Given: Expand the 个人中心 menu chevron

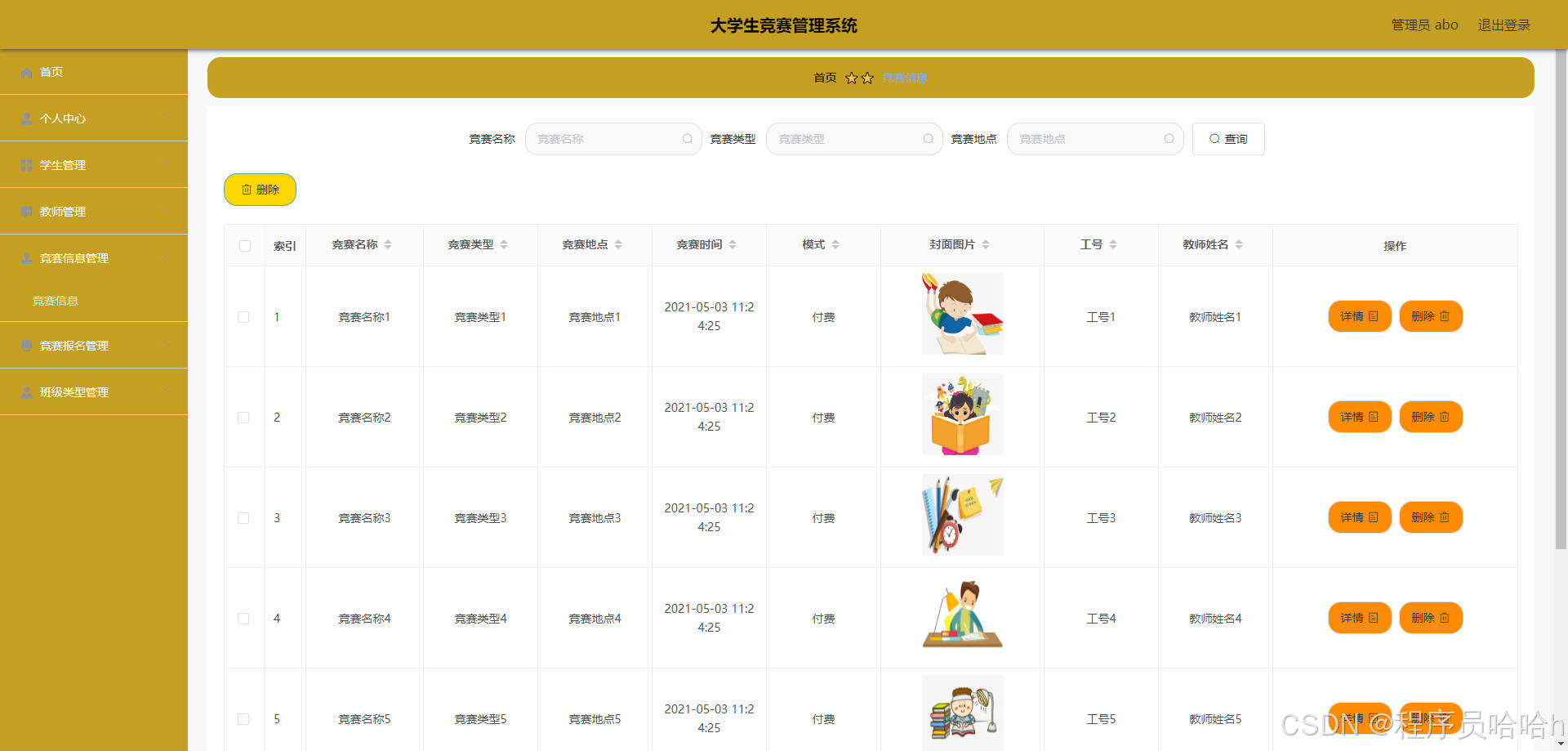Looking at the screenshot, I should 167,118.
